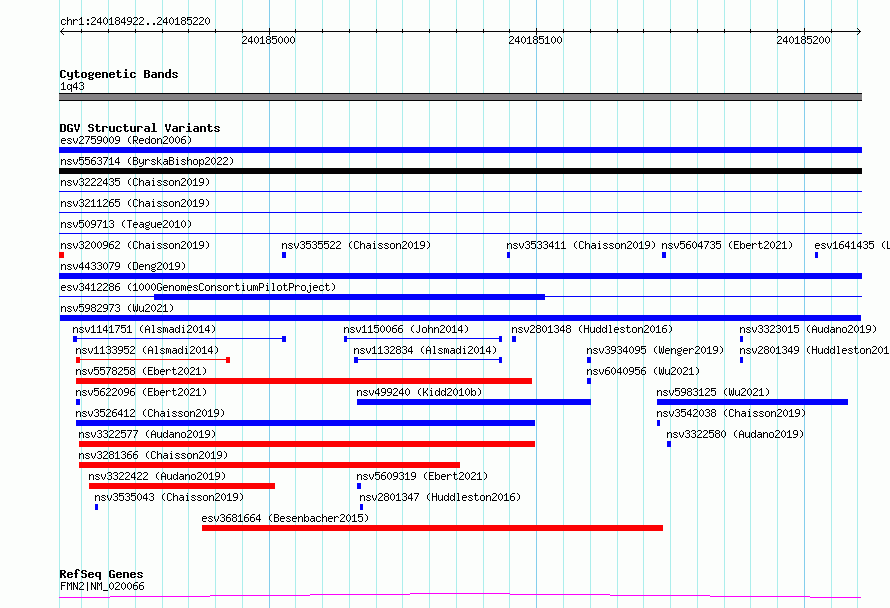Screen dimensions: 890x608
Task: Select nsv6040956 (Wu2021) label
Action: 643,371
